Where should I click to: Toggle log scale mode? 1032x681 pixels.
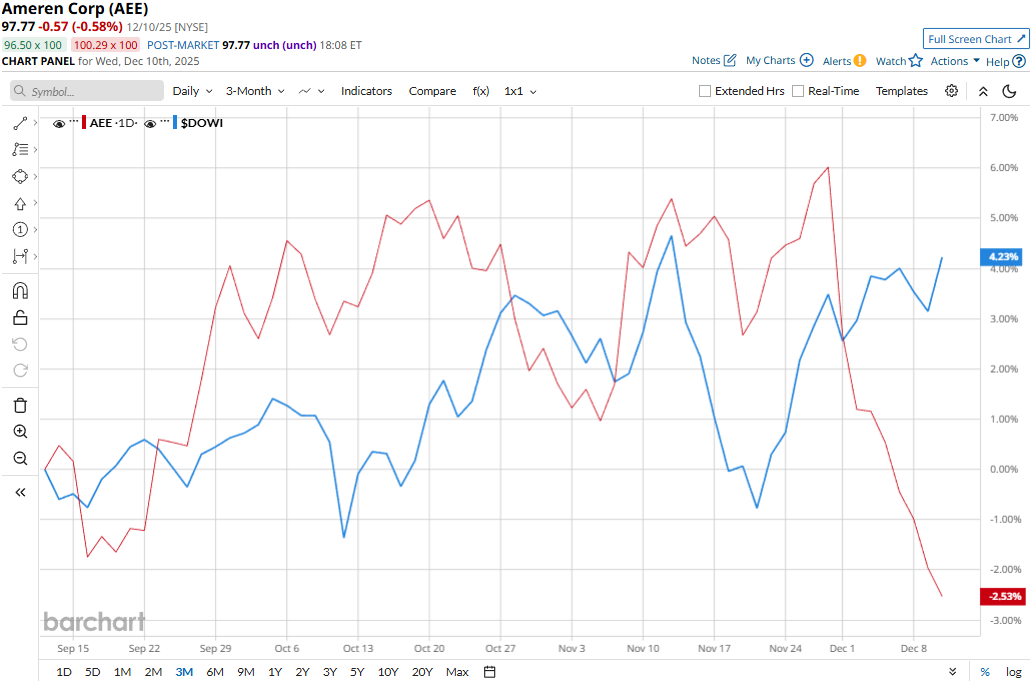click(1014, 672)
